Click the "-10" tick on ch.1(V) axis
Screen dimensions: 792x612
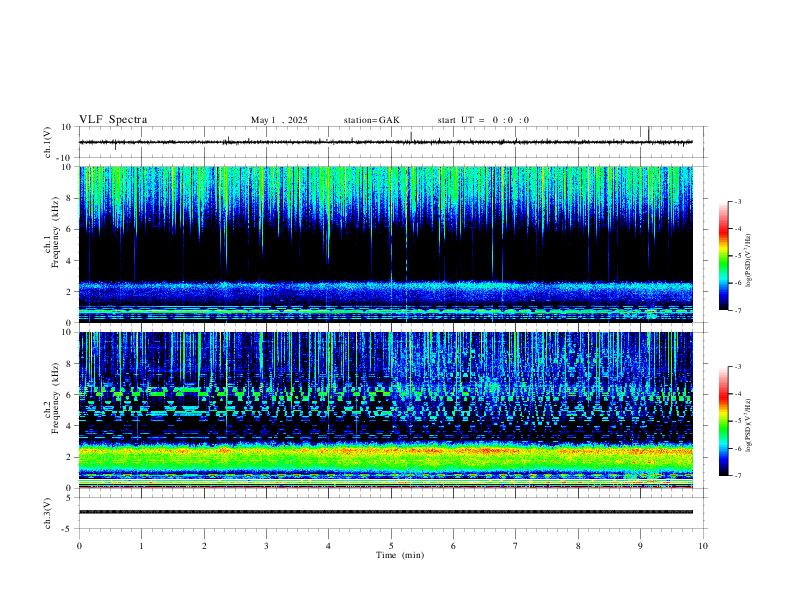click(65, 158)
